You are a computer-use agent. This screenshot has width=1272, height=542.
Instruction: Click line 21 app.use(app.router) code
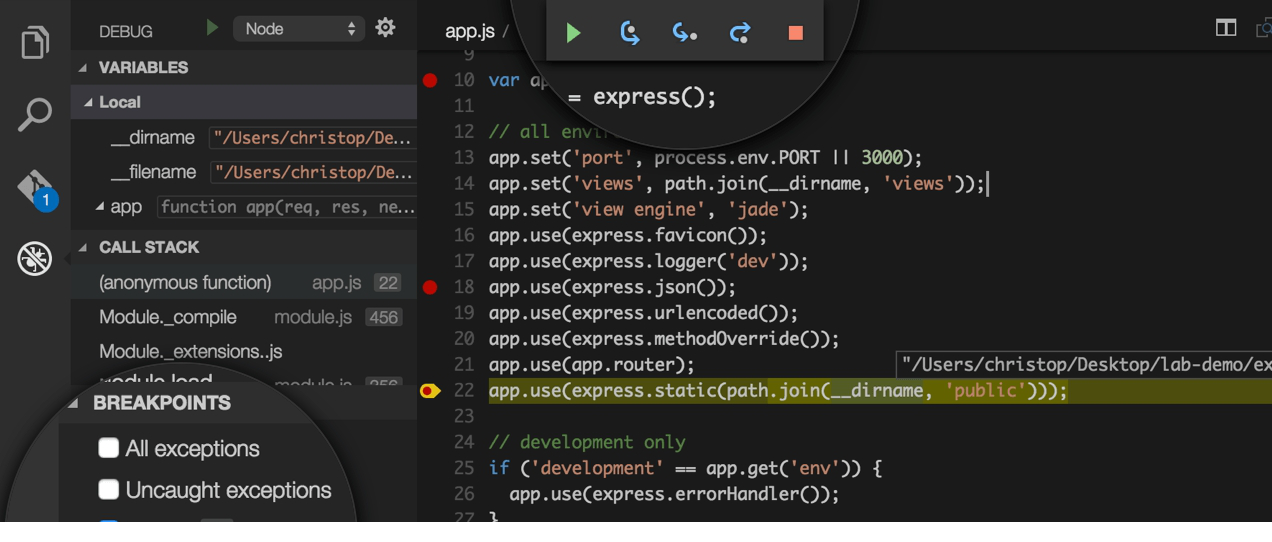pos(592,366)
